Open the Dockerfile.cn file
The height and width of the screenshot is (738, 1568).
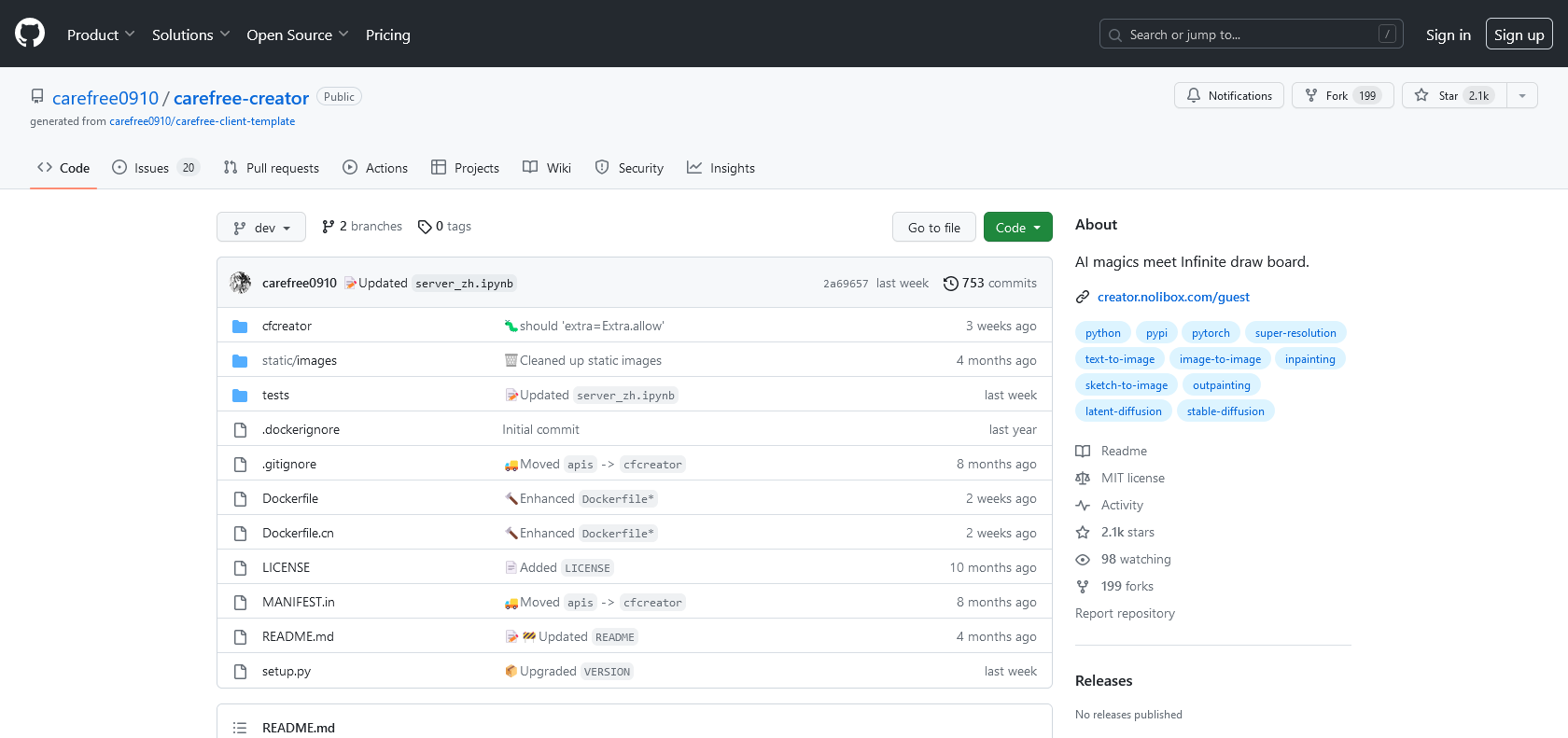point(298,533)
